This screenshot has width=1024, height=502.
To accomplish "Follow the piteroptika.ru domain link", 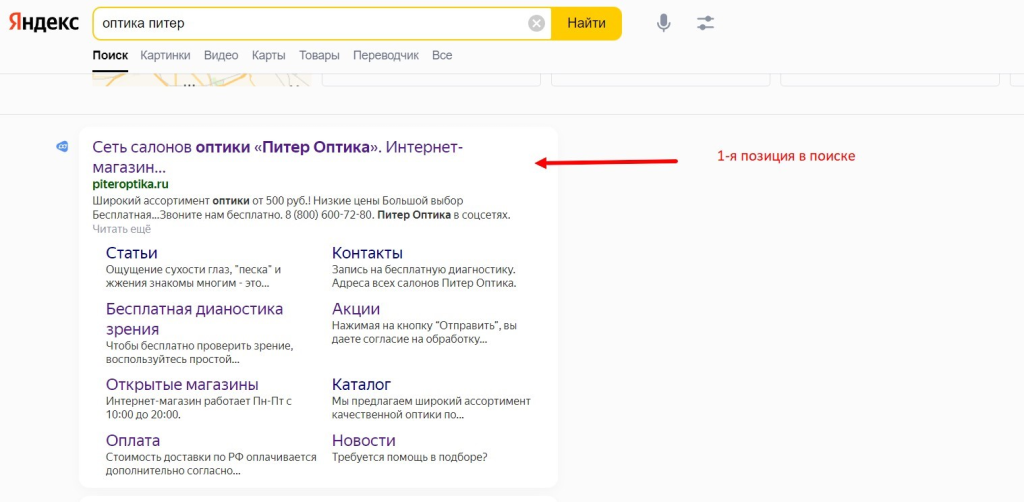I will click(x=131, y=184).
